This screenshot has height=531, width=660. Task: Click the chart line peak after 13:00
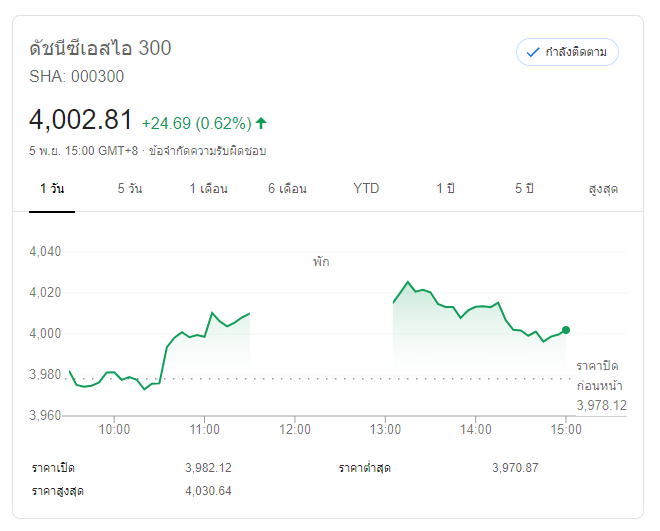(408, 283)
